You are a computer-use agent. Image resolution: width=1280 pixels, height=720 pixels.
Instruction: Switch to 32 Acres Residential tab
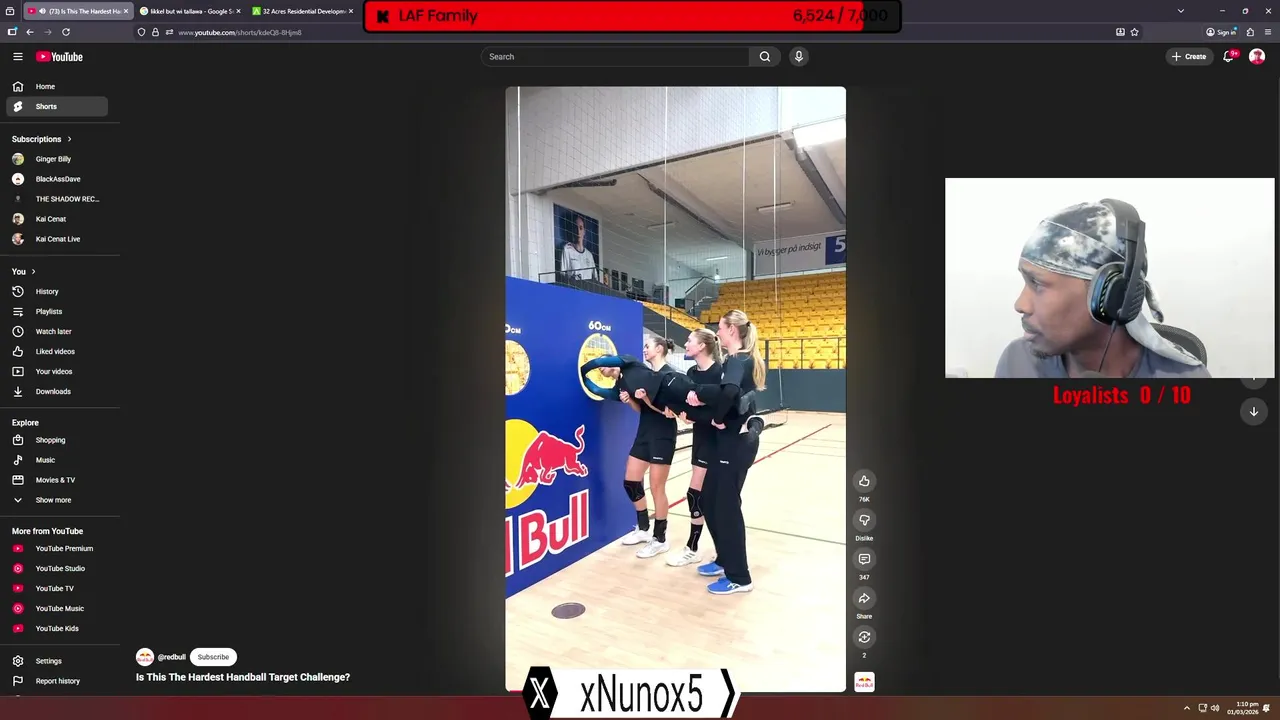click(x=303, y=11)
